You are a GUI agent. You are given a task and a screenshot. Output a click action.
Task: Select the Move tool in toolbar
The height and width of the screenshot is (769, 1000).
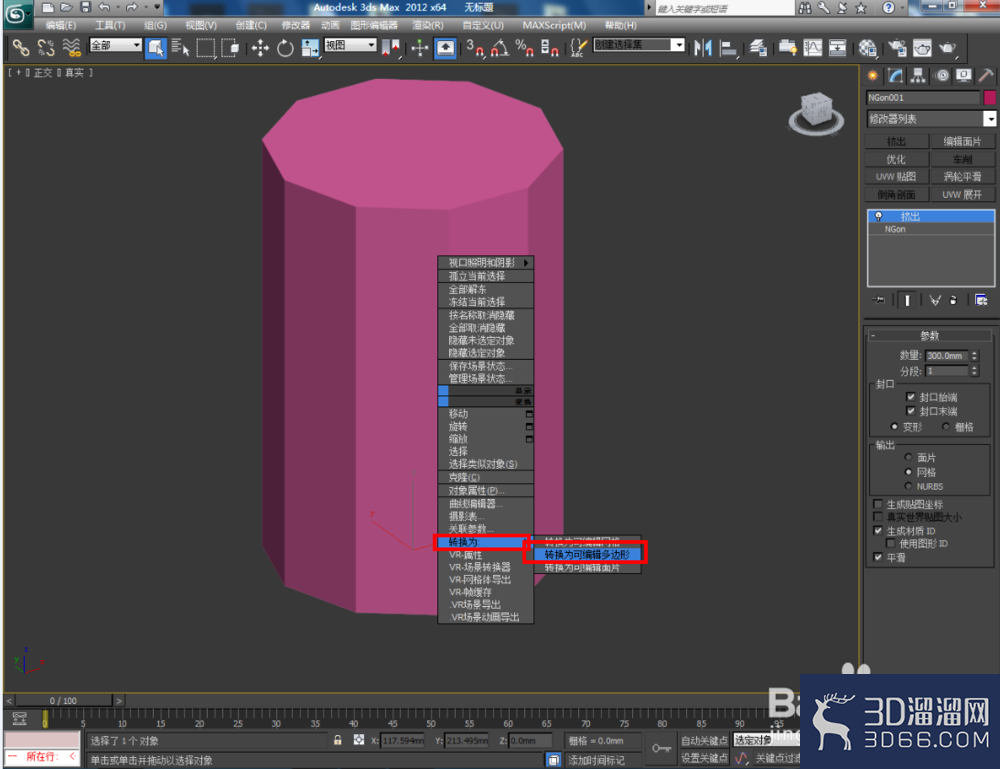click(260, 48)
